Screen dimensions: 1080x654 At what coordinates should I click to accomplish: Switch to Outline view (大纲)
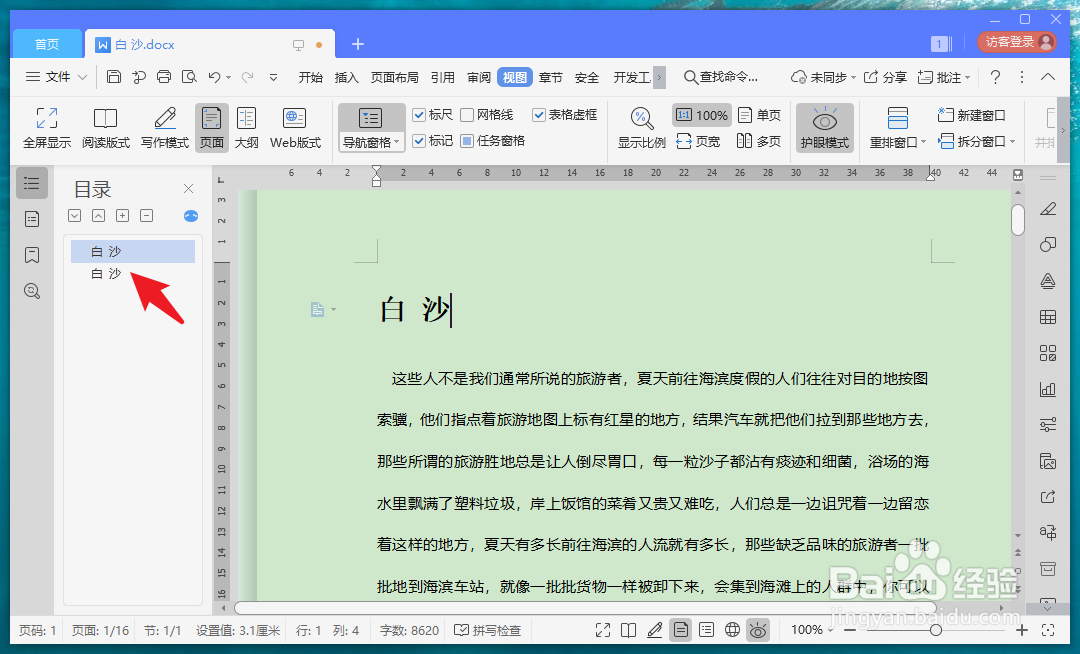pos(247,128)
